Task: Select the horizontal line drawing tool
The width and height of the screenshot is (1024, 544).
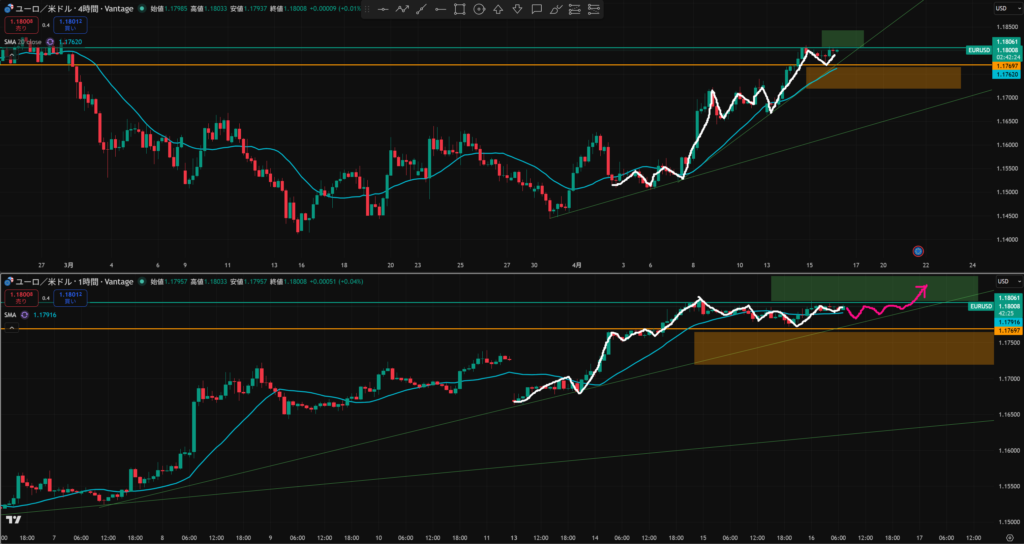Action: click(382, 9)
